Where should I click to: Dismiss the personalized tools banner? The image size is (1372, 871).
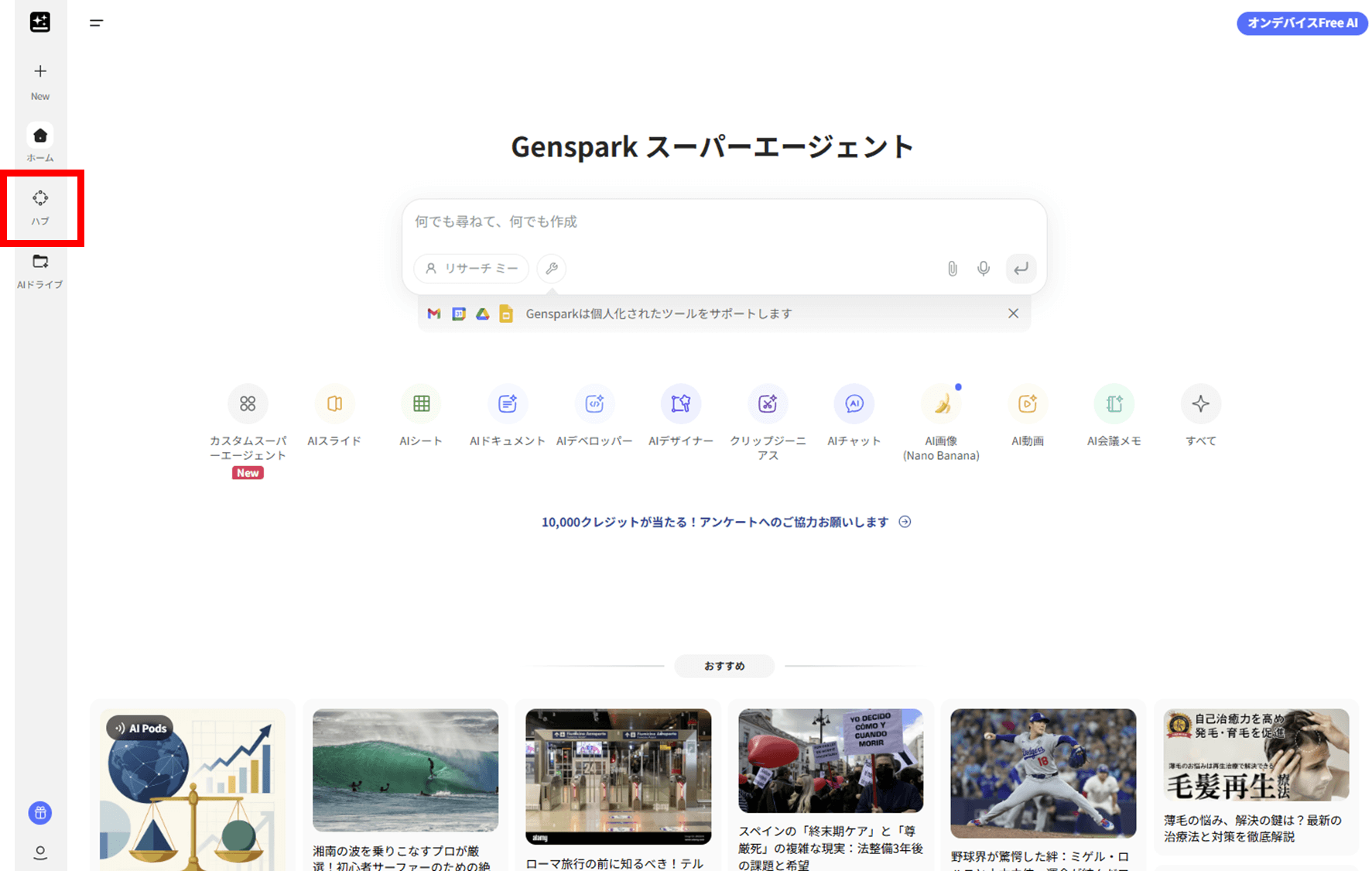click(x=1013, y=314)
